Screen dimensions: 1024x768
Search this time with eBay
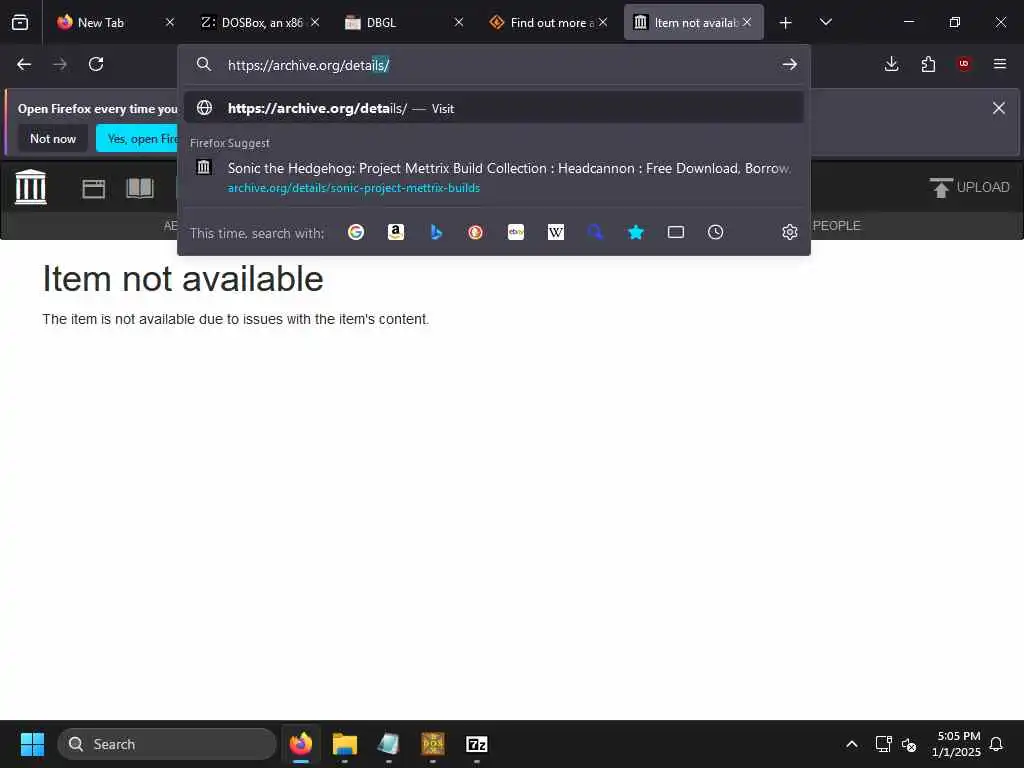click(x=516, y=232)
